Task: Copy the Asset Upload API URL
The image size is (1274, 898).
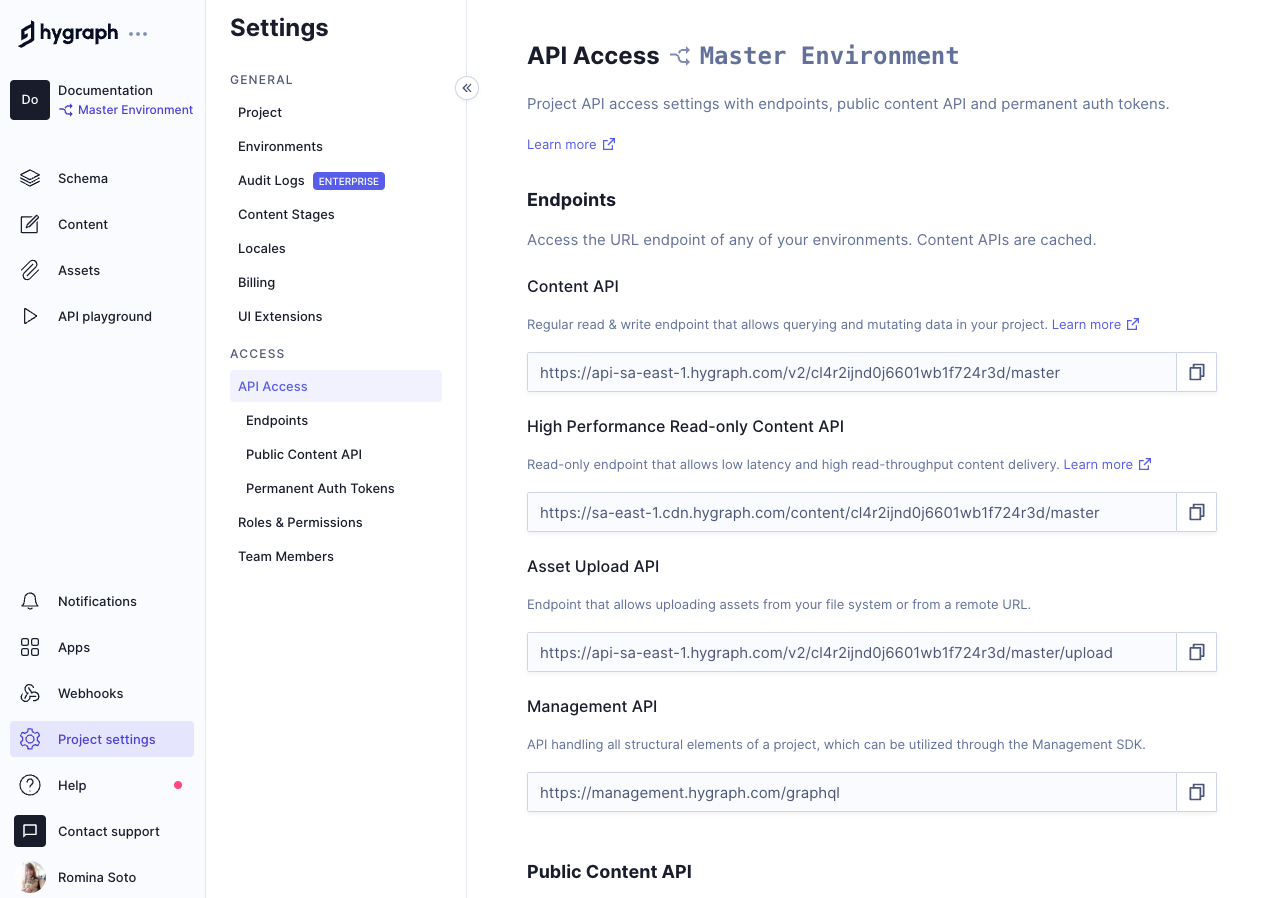Action: pos(1196,652)
